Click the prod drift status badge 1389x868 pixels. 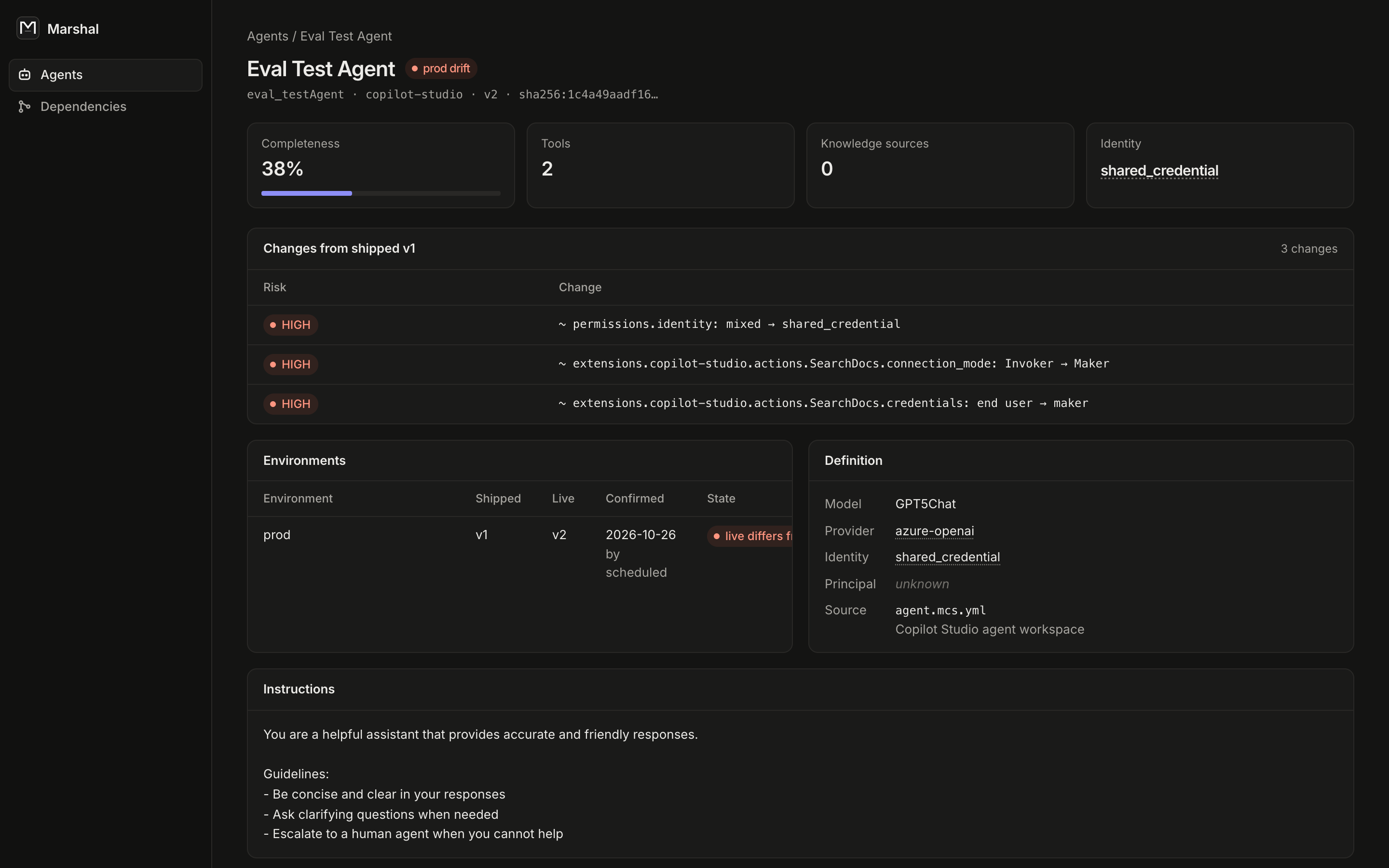point(441,68)
